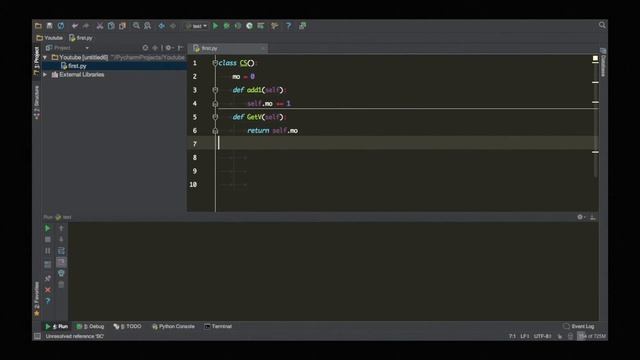Click the last icon in the top toolbar
640x360 pixels.
pos(302,26)
